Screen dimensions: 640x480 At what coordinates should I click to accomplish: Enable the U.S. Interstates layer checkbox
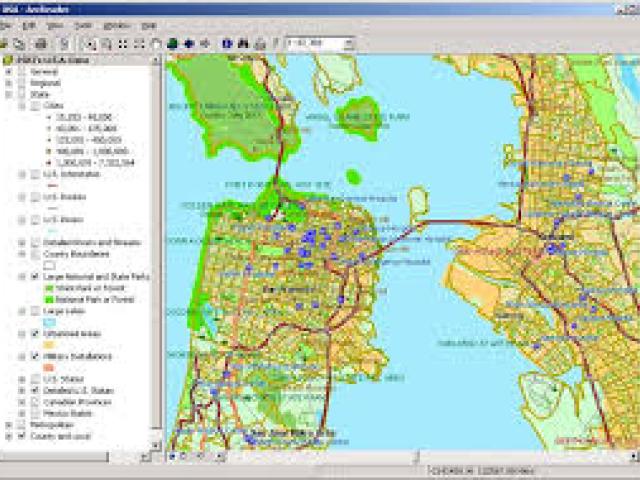[35, 174]
